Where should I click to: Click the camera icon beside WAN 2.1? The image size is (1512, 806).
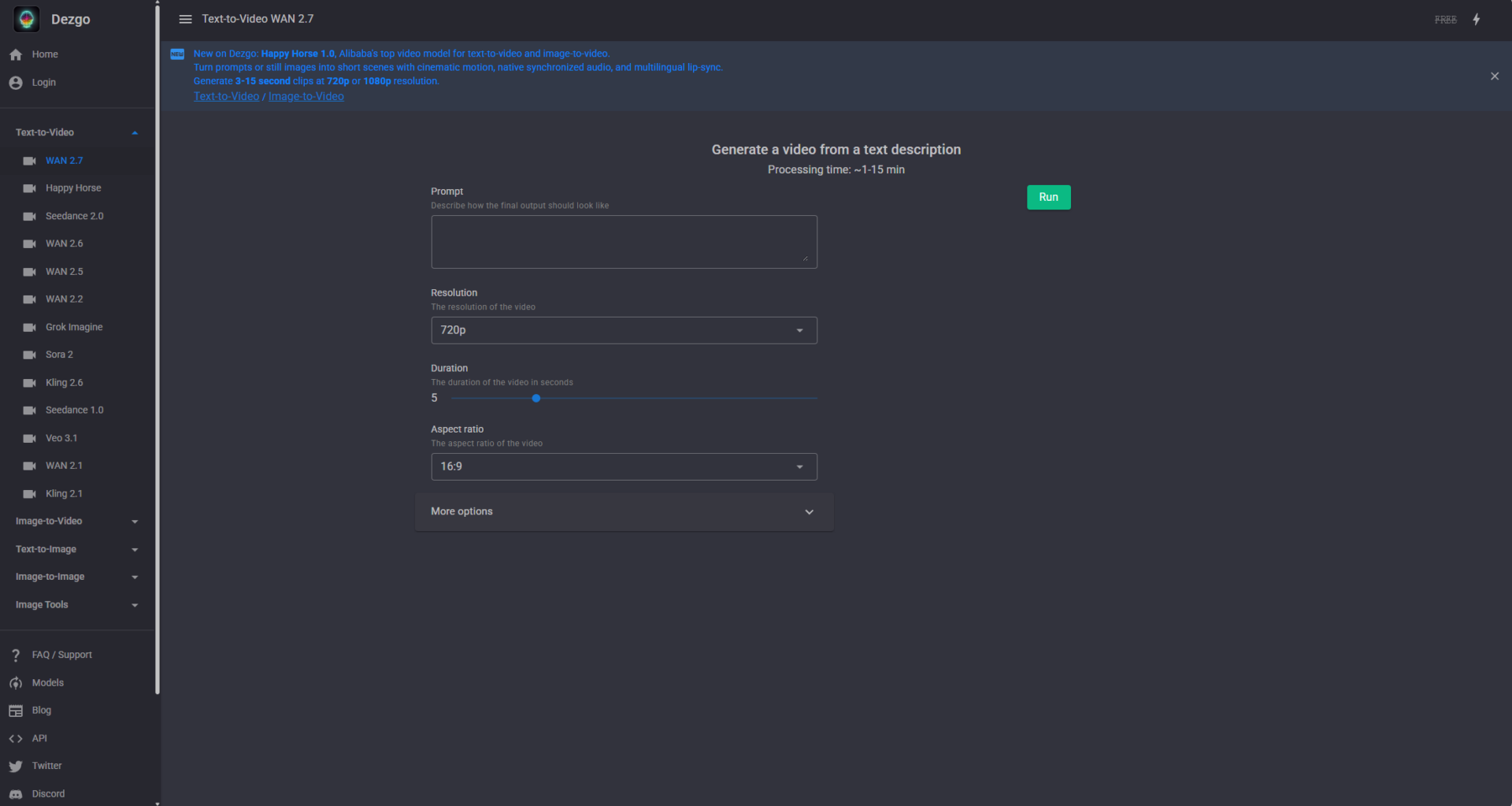coord(30,466)
